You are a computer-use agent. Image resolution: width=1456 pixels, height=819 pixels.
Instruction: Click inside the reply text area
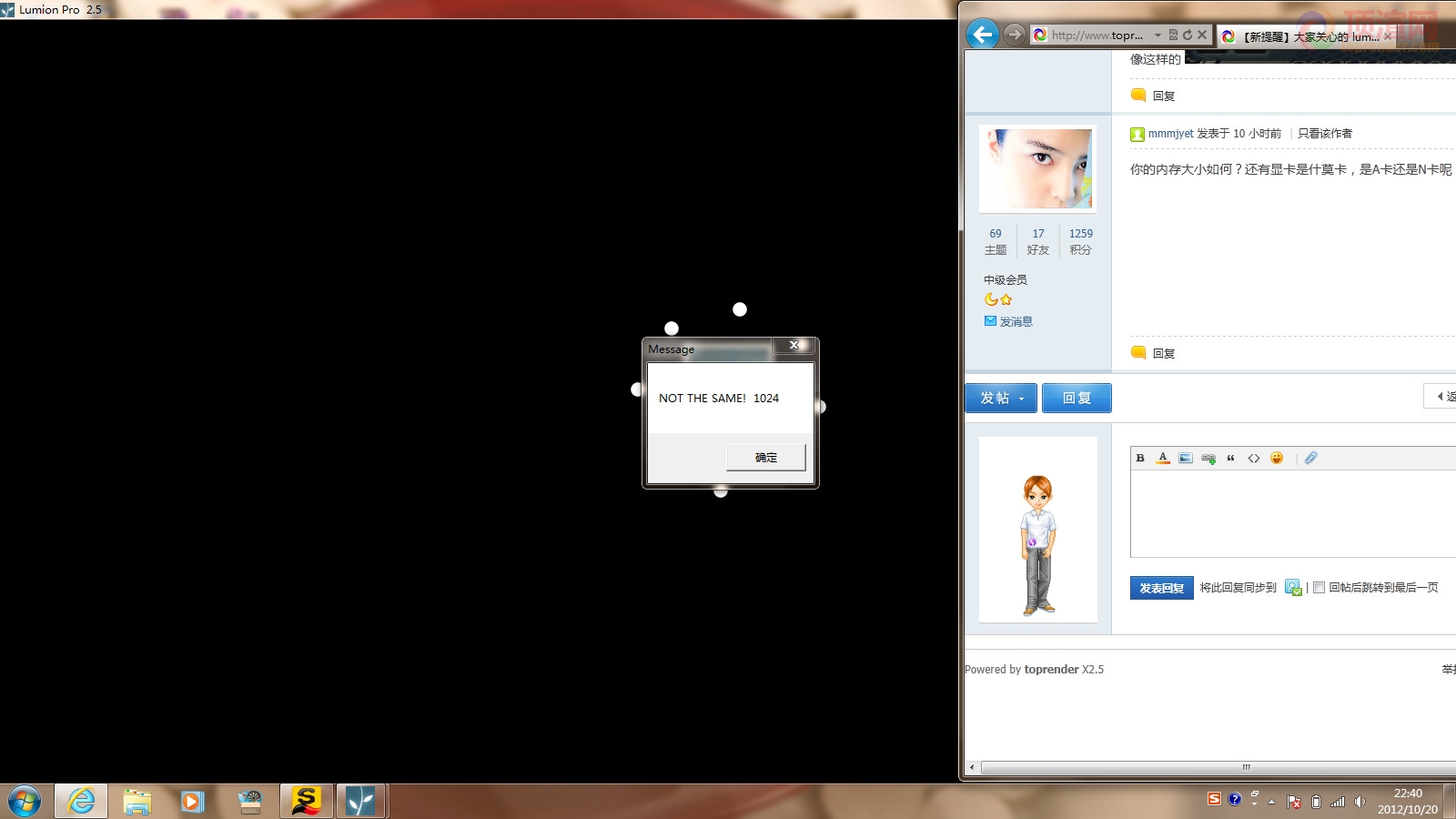click(x=1292, y=513)
